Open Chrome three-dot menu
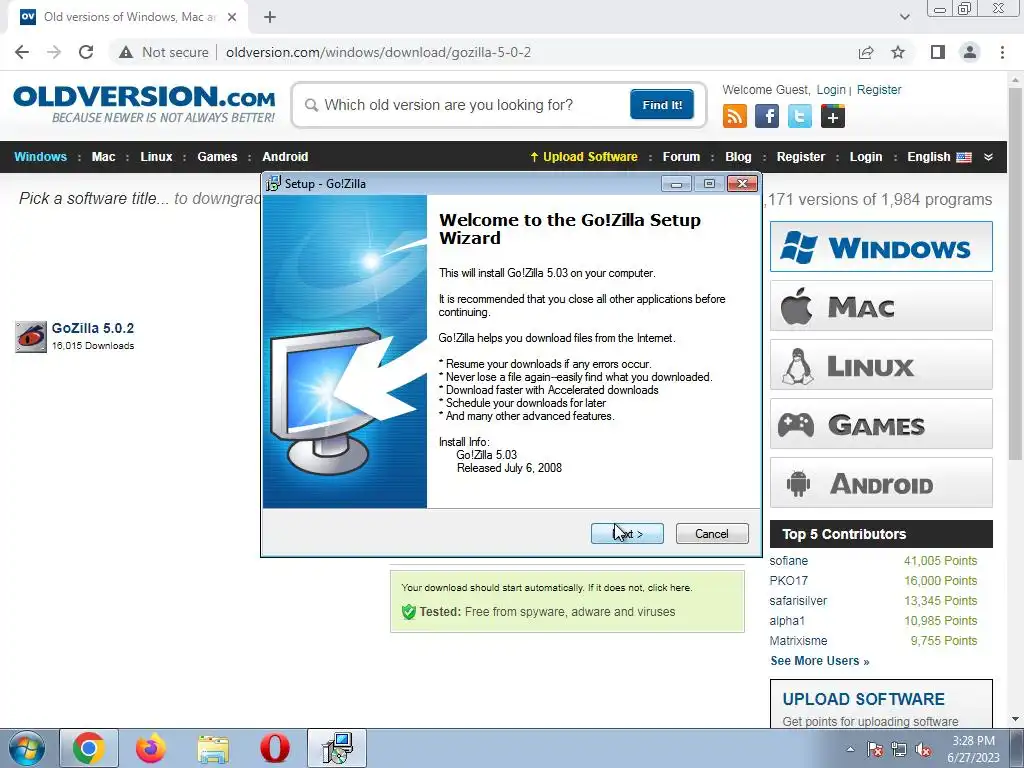The width and height of the screenshot is (1024, 768). click(1002, 52)
